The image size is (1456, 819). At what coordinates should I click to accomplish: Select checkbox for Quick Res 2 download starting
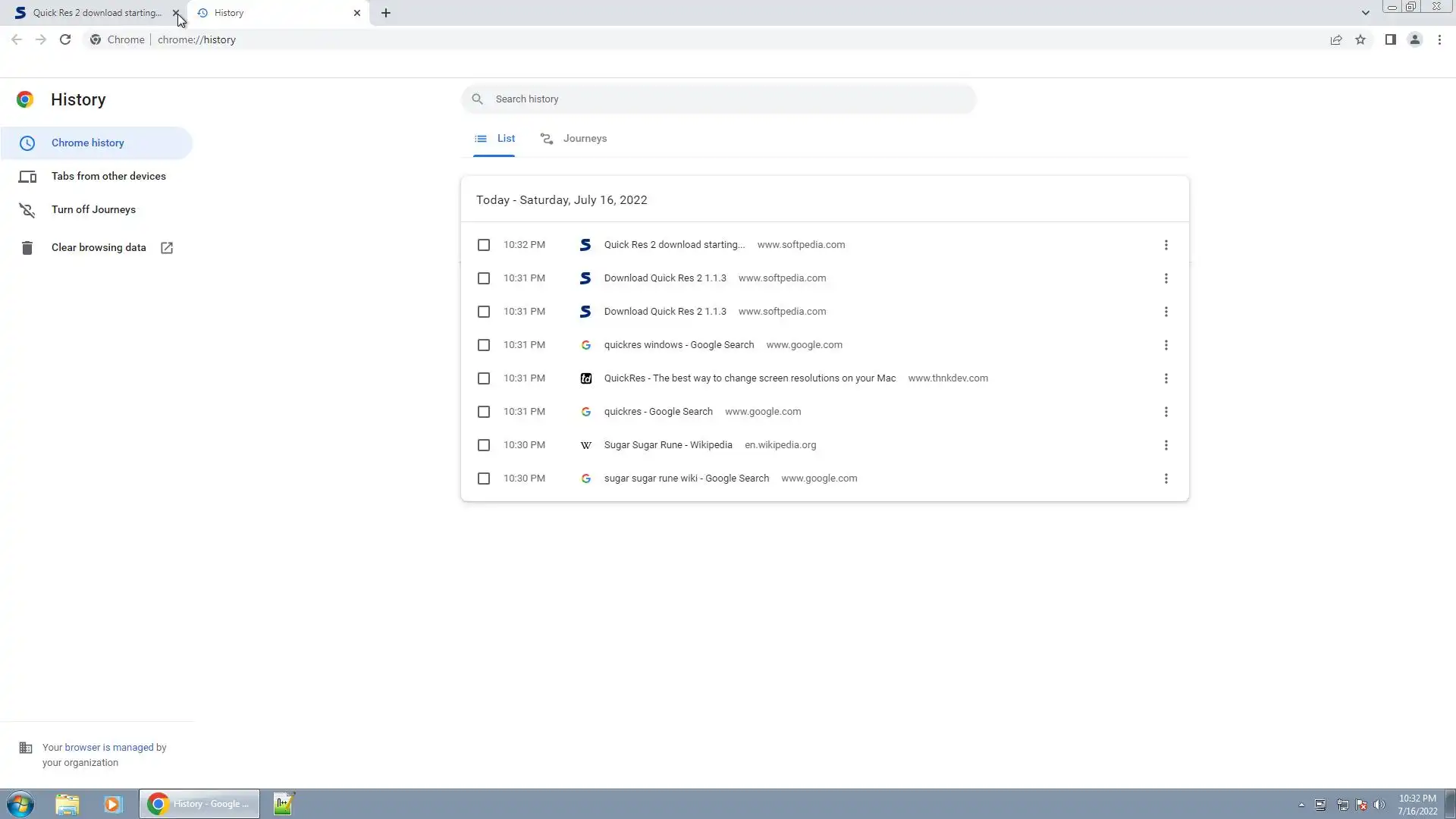coord(484,245)
